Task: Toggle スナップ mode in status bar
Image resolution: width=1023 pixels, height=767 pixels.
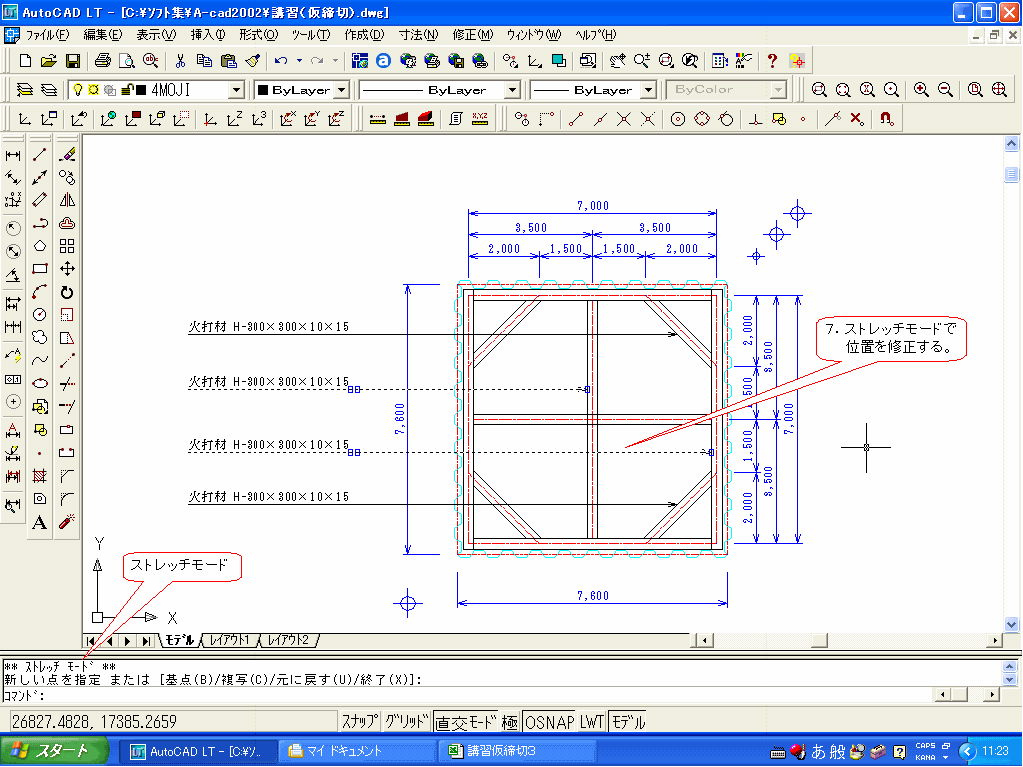Action: coord(359,721)
